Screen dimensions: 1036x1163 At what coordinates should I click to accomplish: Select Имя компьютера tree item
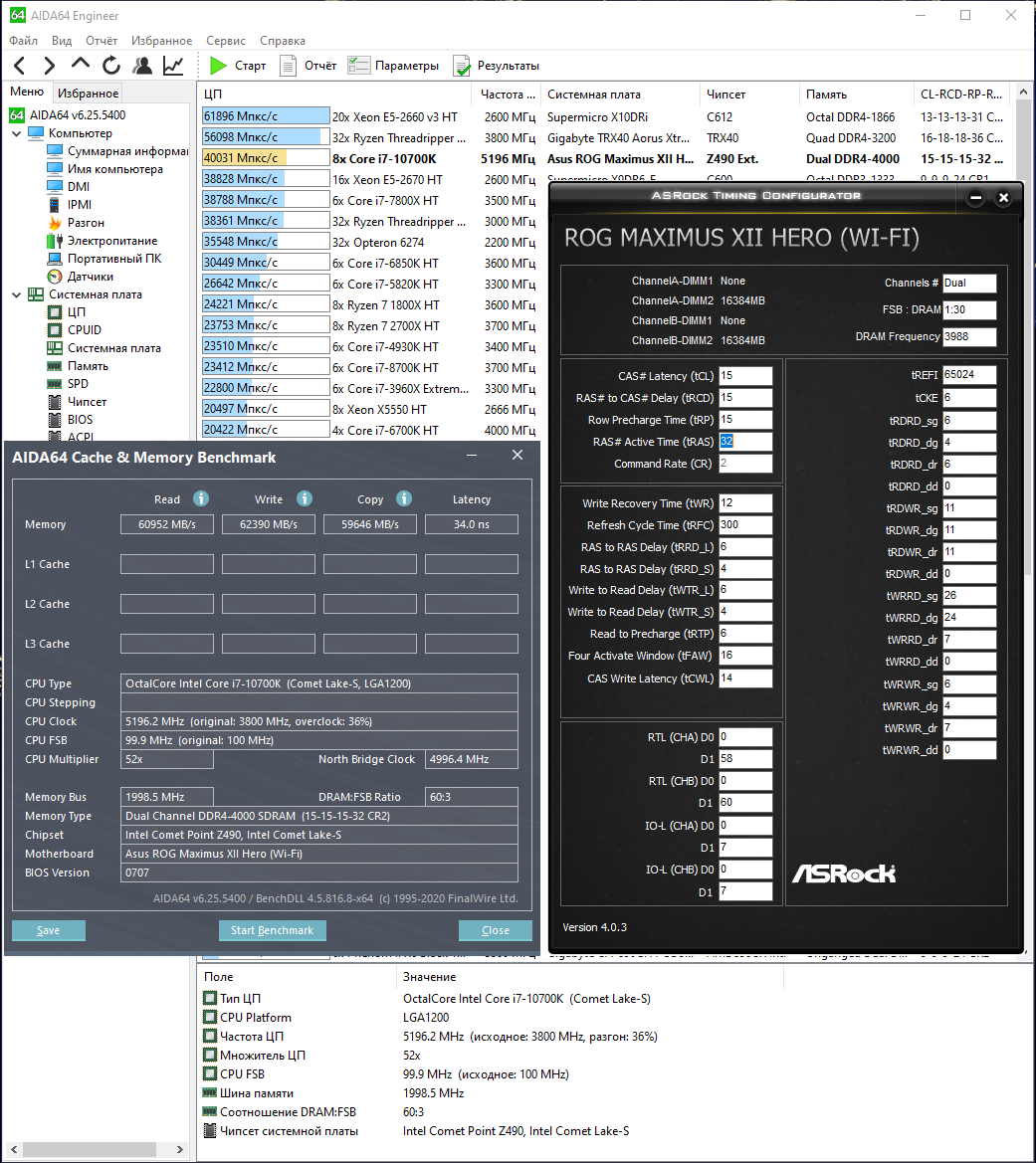[104, 169]
